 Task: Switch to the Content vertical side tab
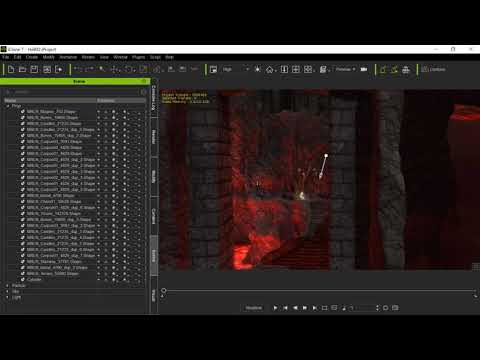click(x=154, y=216)
